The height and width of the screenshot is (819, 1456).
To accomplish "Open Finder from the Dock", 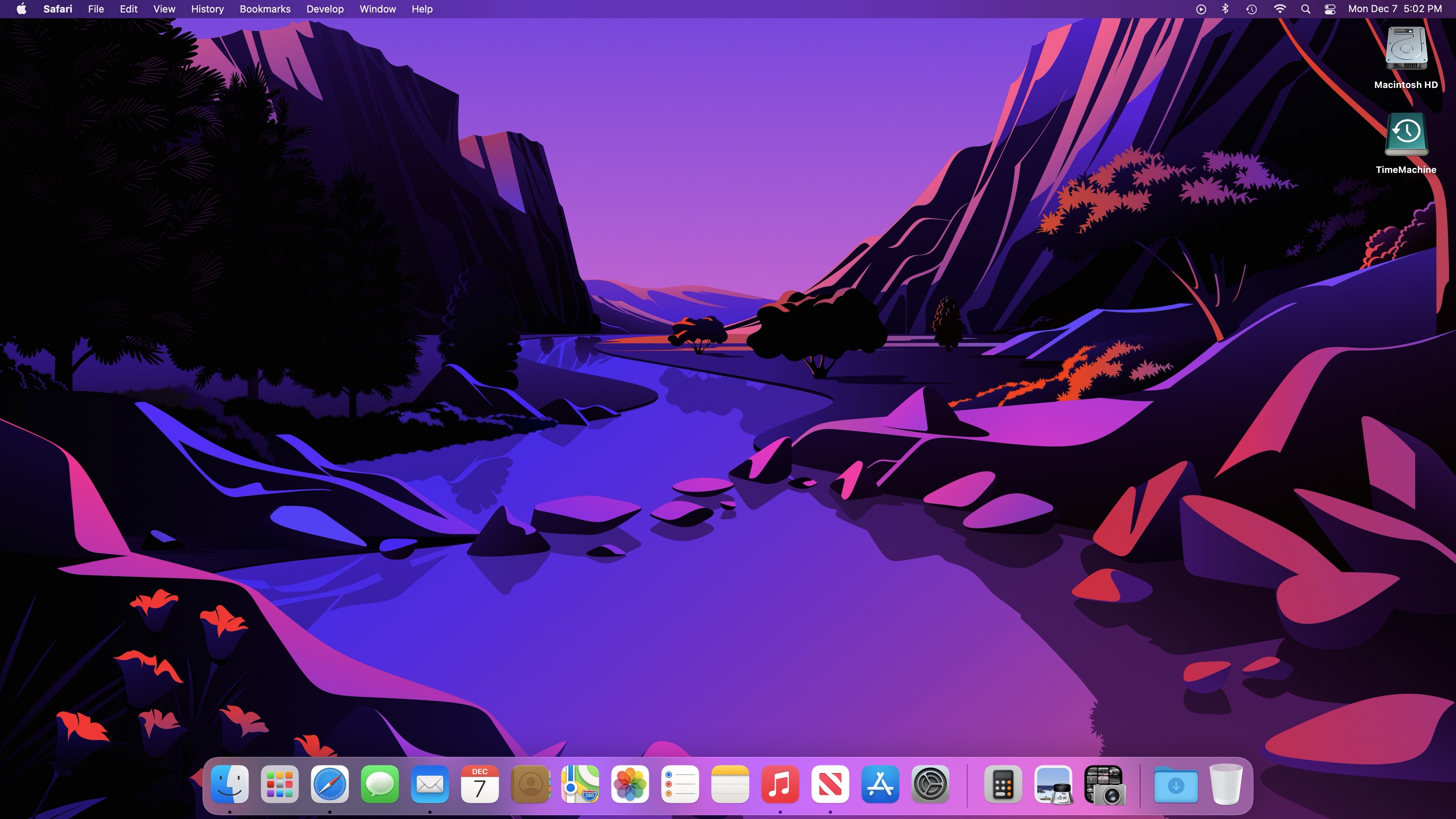I will 229,784.
